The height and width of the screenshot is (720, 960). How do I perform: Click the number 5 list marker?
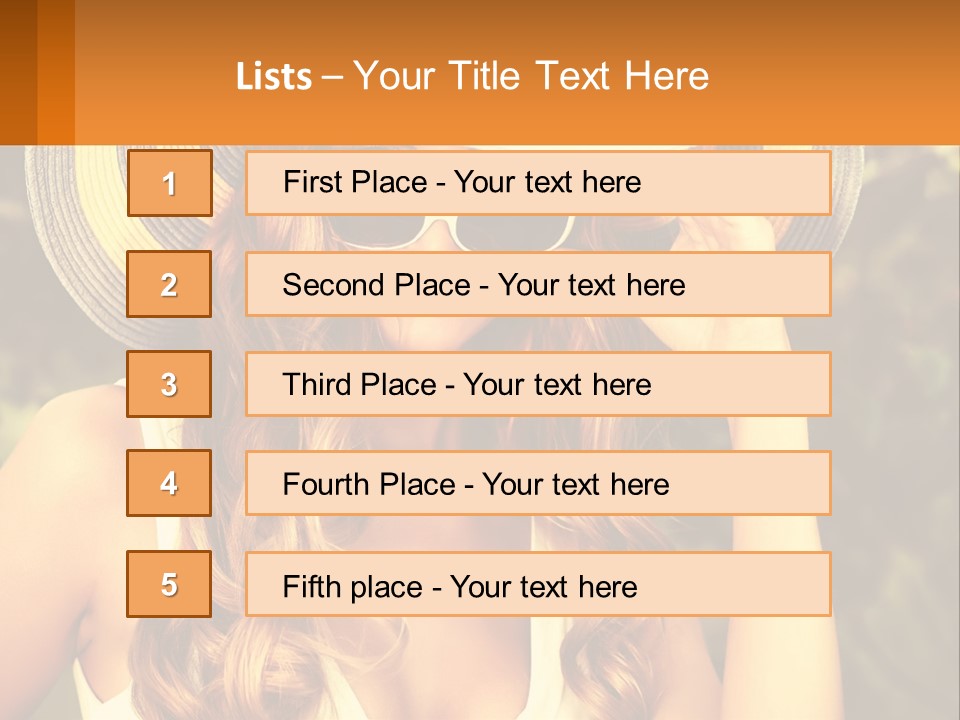coord(169,584)
